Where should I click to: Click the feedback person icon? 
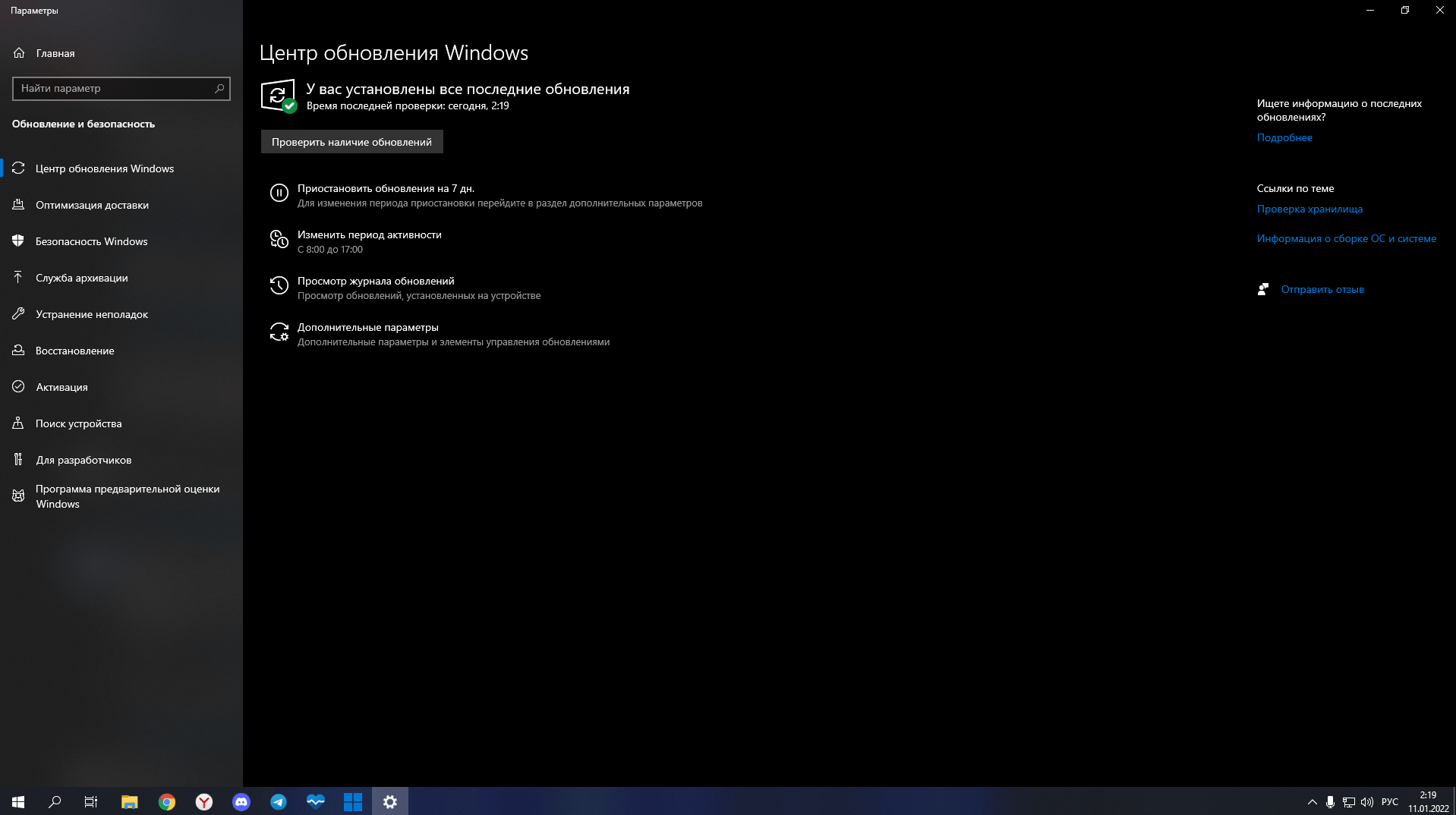click(x=1263, y=289)
